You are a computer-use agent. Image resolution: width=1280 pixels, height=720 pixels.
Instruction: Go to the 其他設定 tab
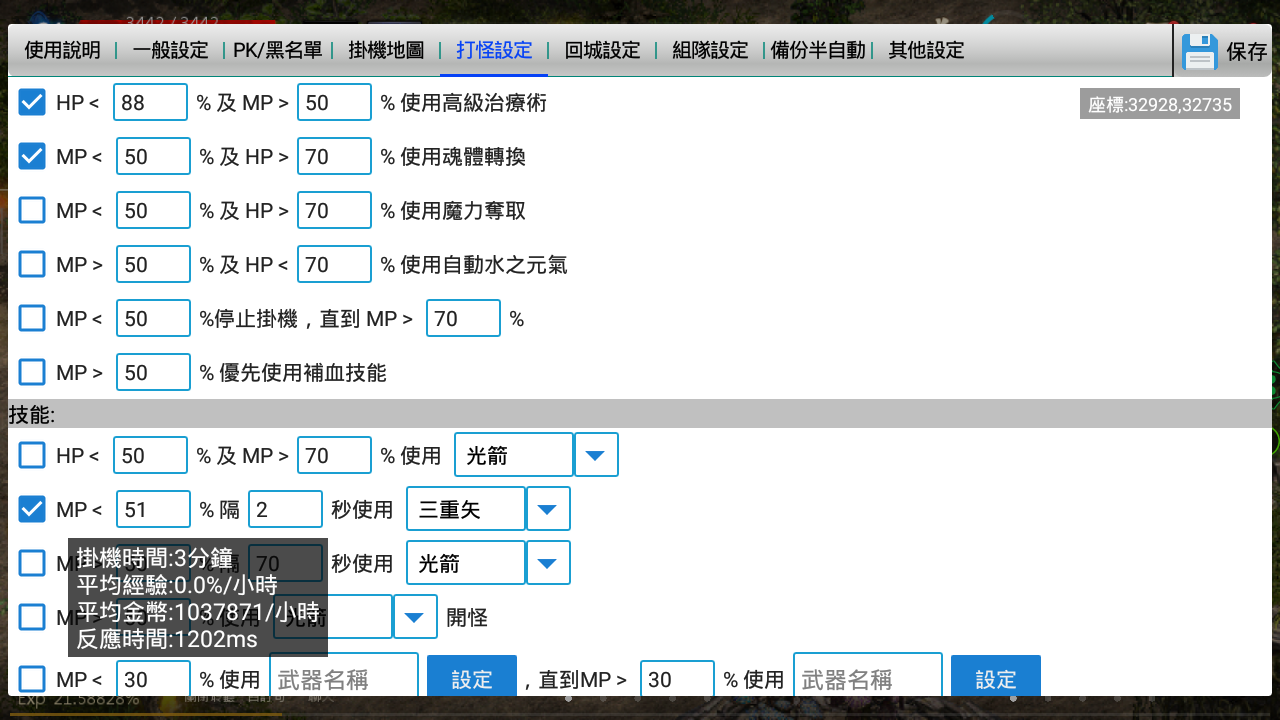[926, 50]
